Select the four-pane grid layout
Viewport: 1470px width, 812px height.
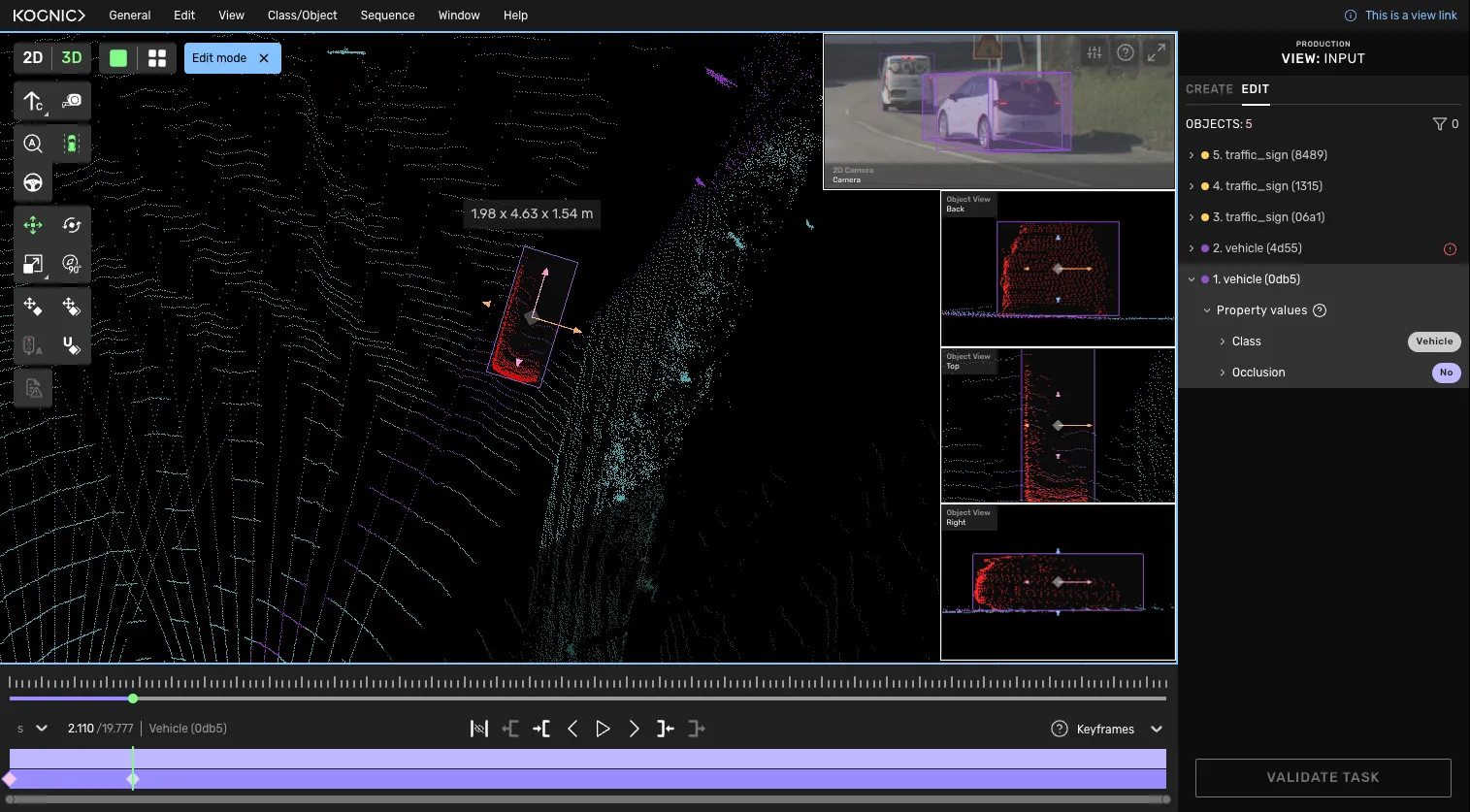point(157,58)
